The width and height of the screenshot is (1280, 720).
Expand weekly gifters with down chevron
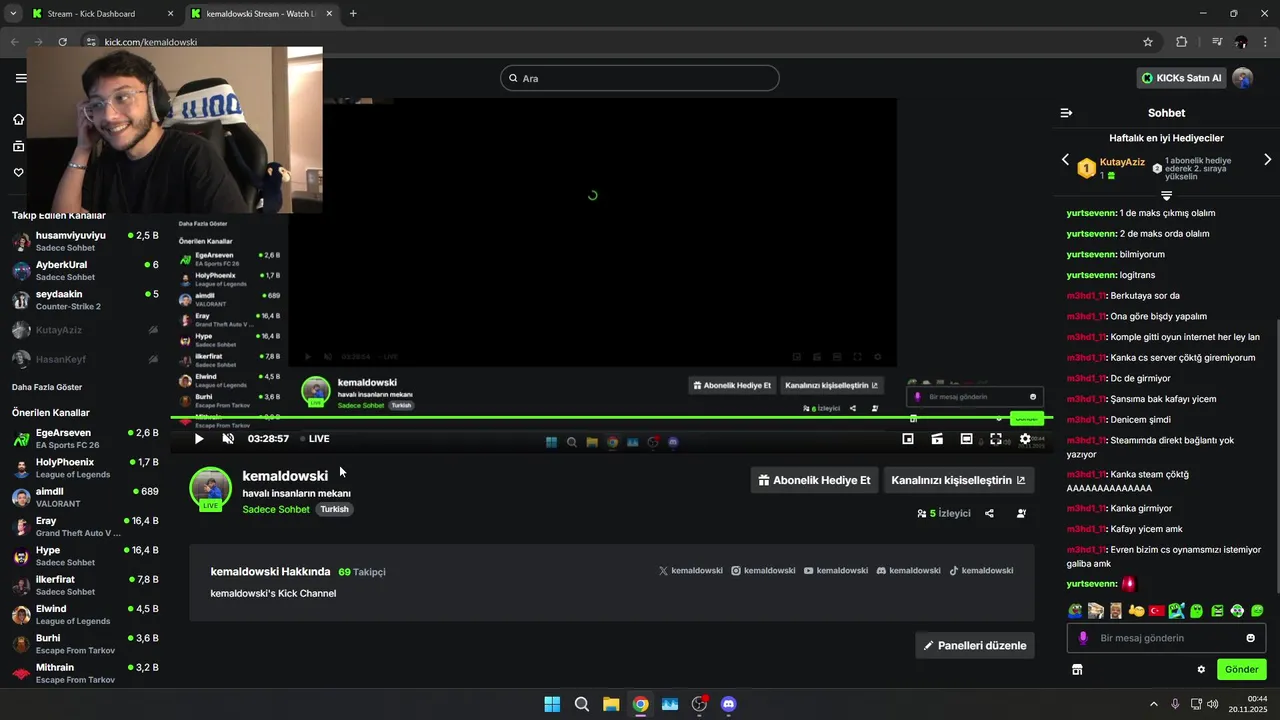tap(1166, 196)
